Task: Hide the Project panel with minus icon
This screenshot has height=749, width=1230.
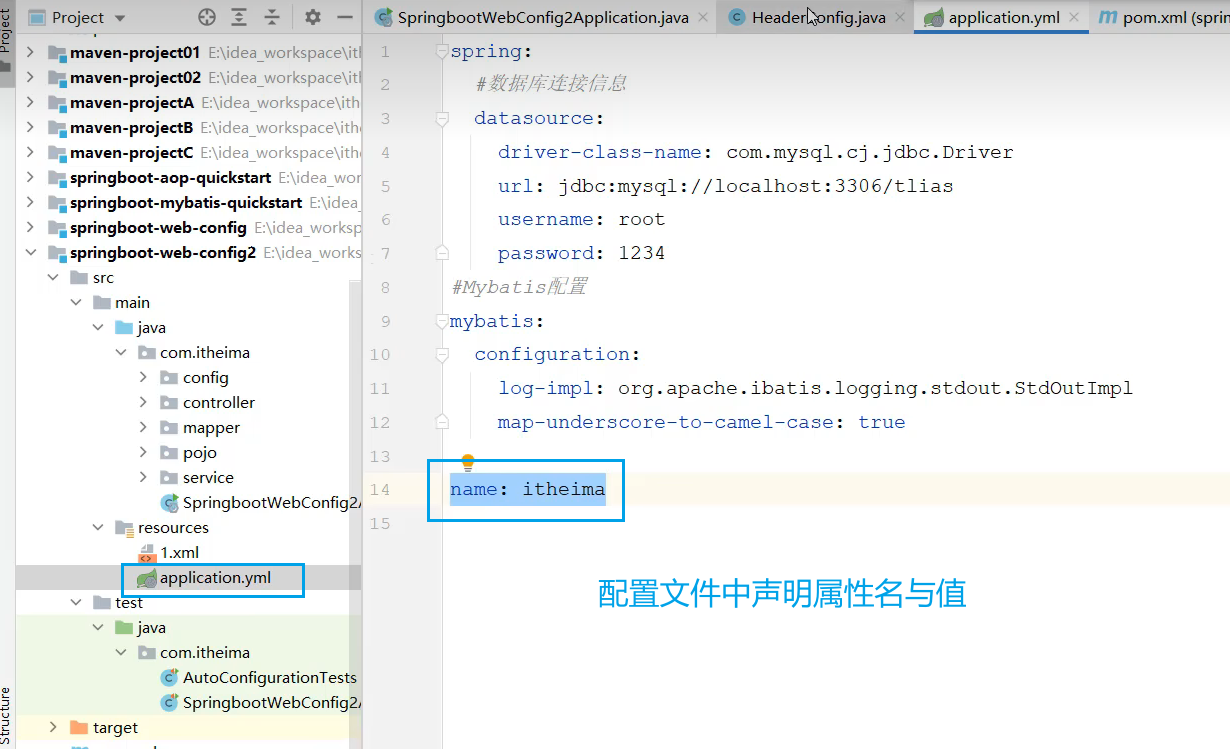Action: click(345, 17)
